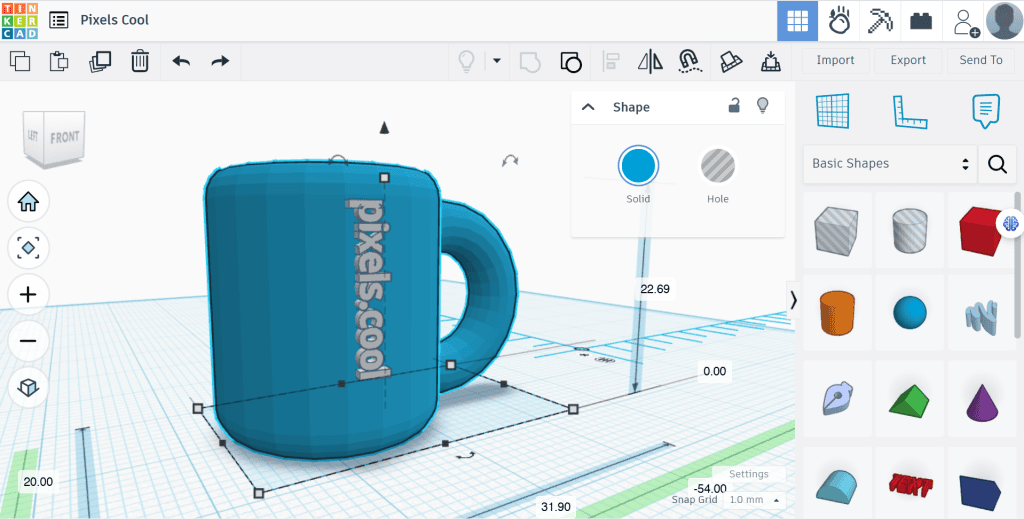This screenshot has width=1024, height=519.
Task: Click the drop-to-workplane icon
Action: [772, 61]
